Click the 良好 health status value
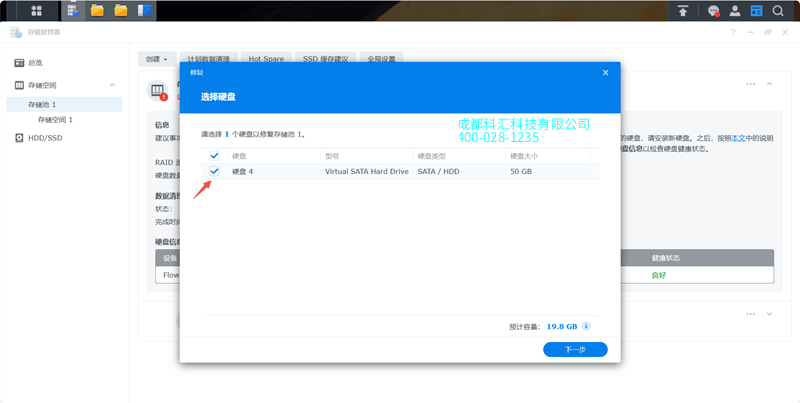This screenshot has height=403, width=800. click(659, 275)
